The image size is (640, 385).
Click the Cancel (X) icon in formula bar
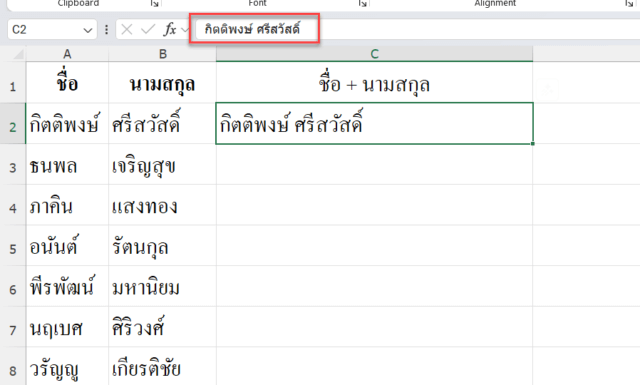pyautogui.click(x=127, y=29)
